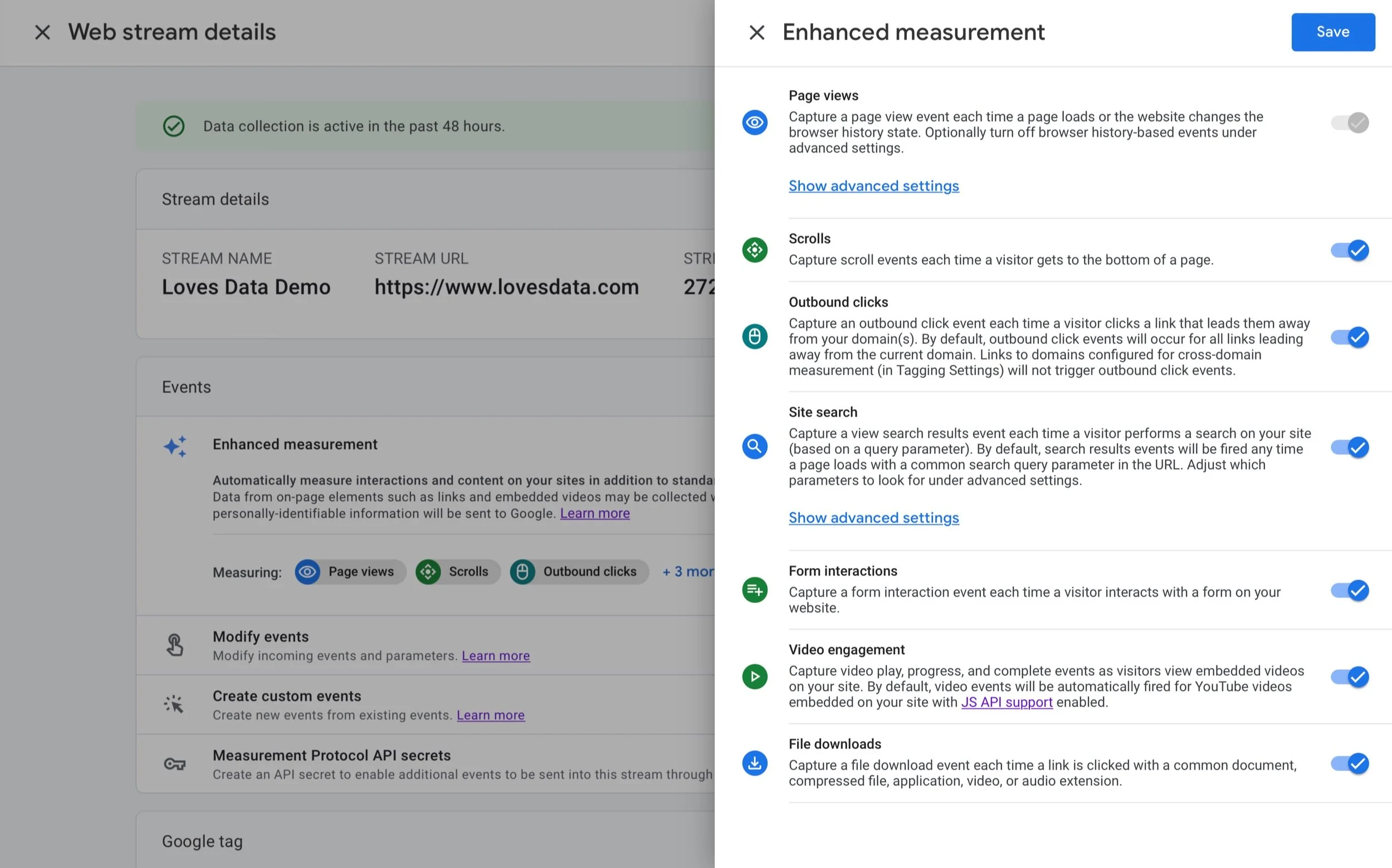
Task: Turn off Outbound clicks measurement
Action: pyautogui.click(x=1350, y=337)
